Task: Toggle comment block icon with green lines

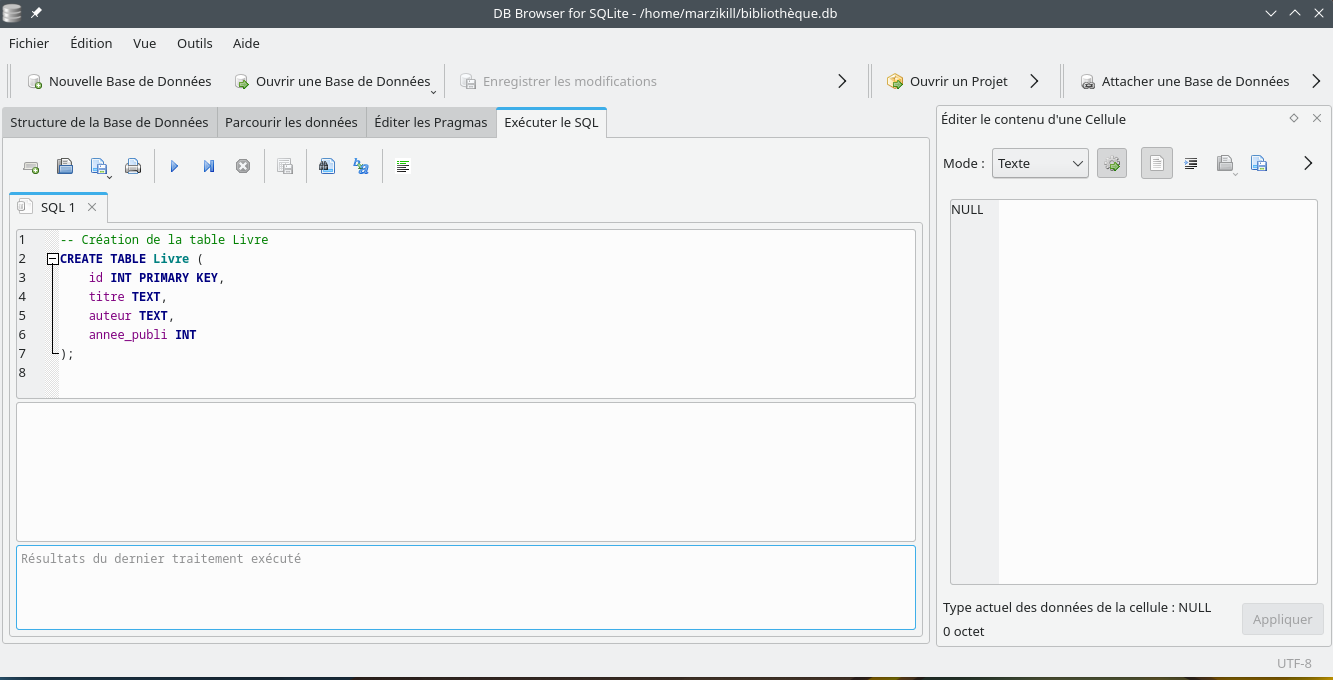Action: coord(403,167)
